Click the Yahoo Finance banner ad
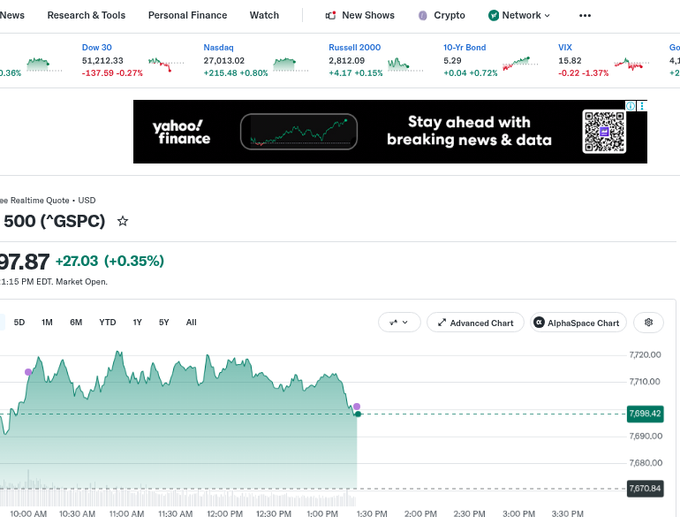 390,132
